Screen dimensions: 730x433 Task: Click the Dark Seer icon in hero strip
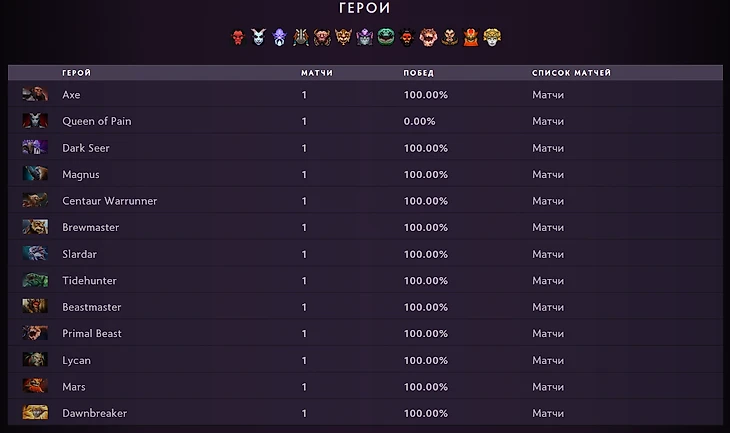pyautogui.click(x=280, y=37)
